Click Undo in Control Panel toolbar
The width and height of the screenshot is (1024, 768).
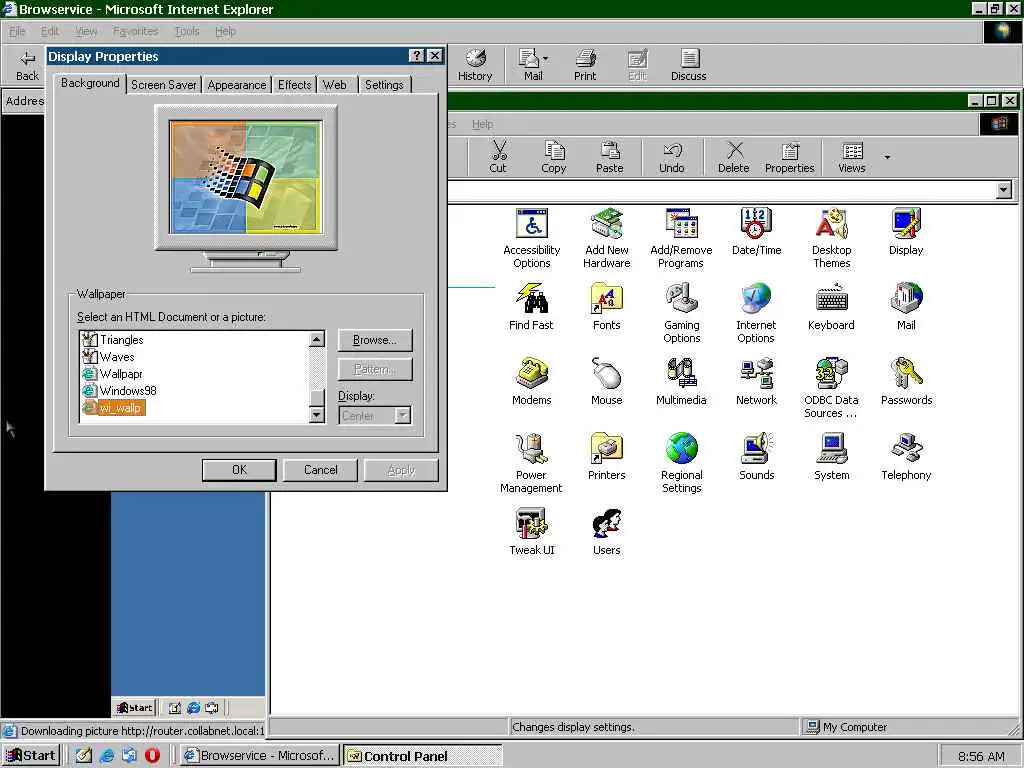click(671, 157)
